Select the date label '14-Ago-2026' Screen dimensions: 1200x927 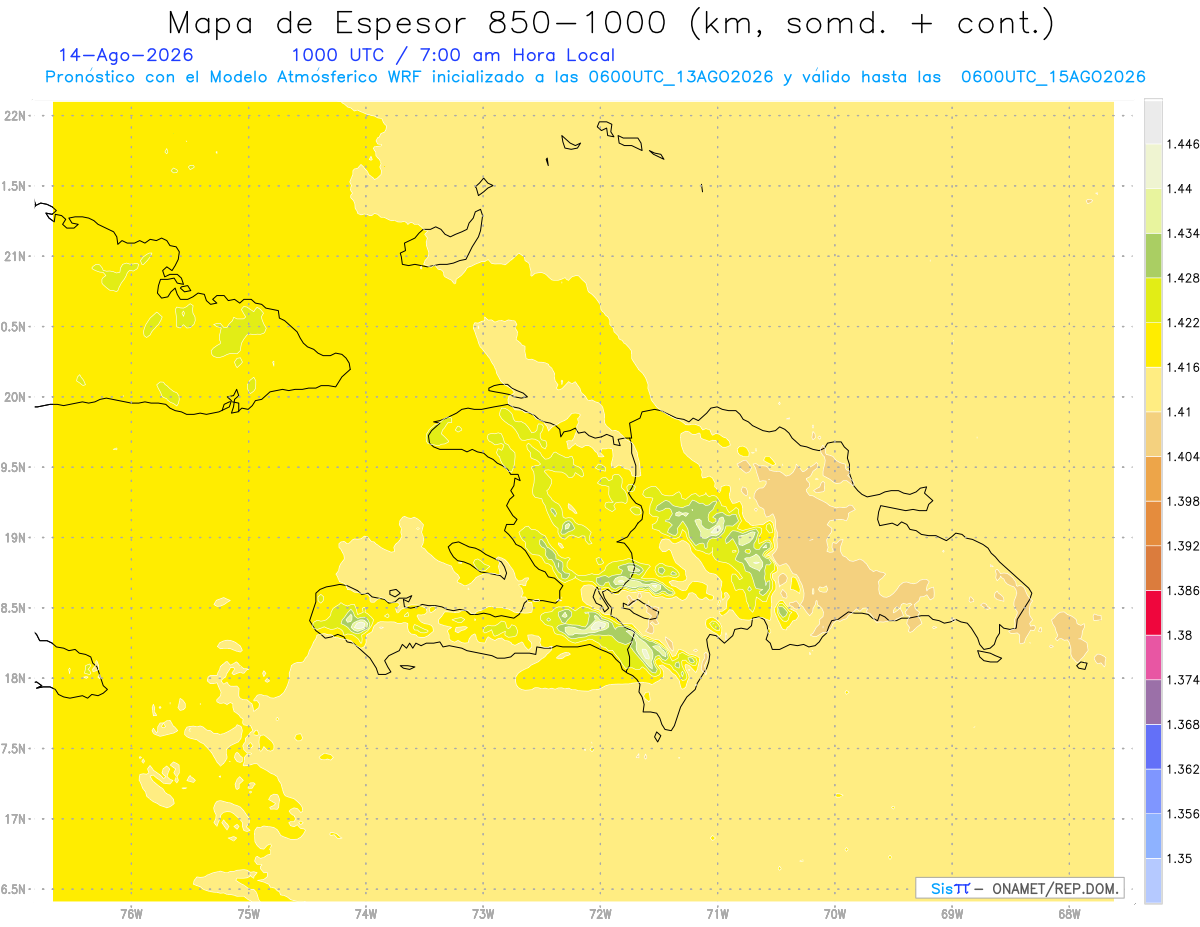tap(126, 55)
